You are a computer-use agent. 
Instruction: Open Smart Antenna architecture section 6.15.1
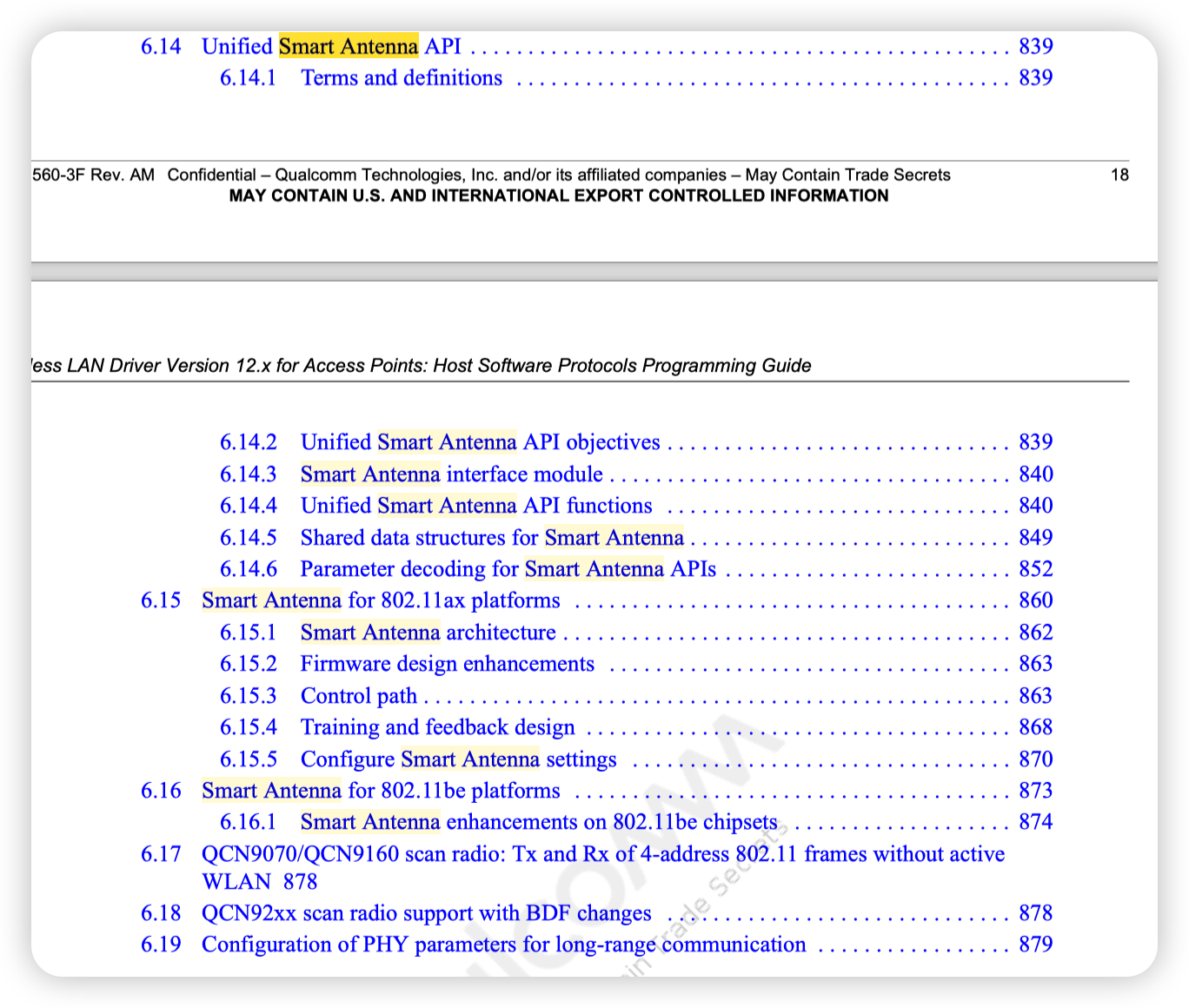pyautogui.click(x=428, y=633)
